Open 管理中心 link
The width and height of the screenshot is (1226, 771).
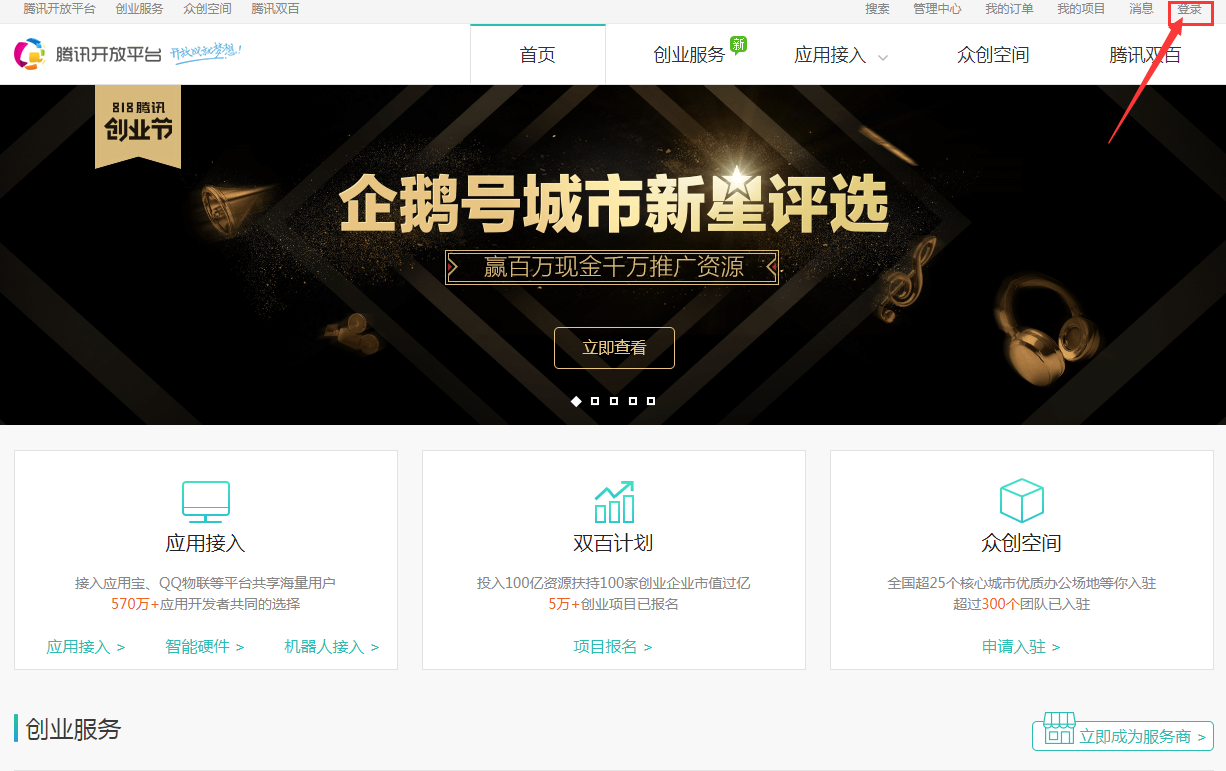[937, 9]
